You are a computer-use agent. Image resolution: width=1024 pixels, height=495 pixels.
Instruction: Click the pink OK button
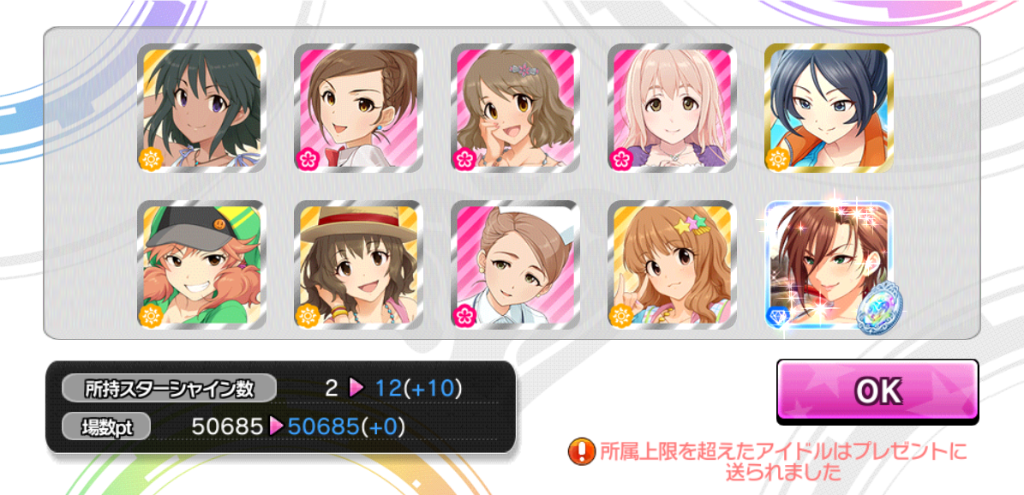[877, 392]
